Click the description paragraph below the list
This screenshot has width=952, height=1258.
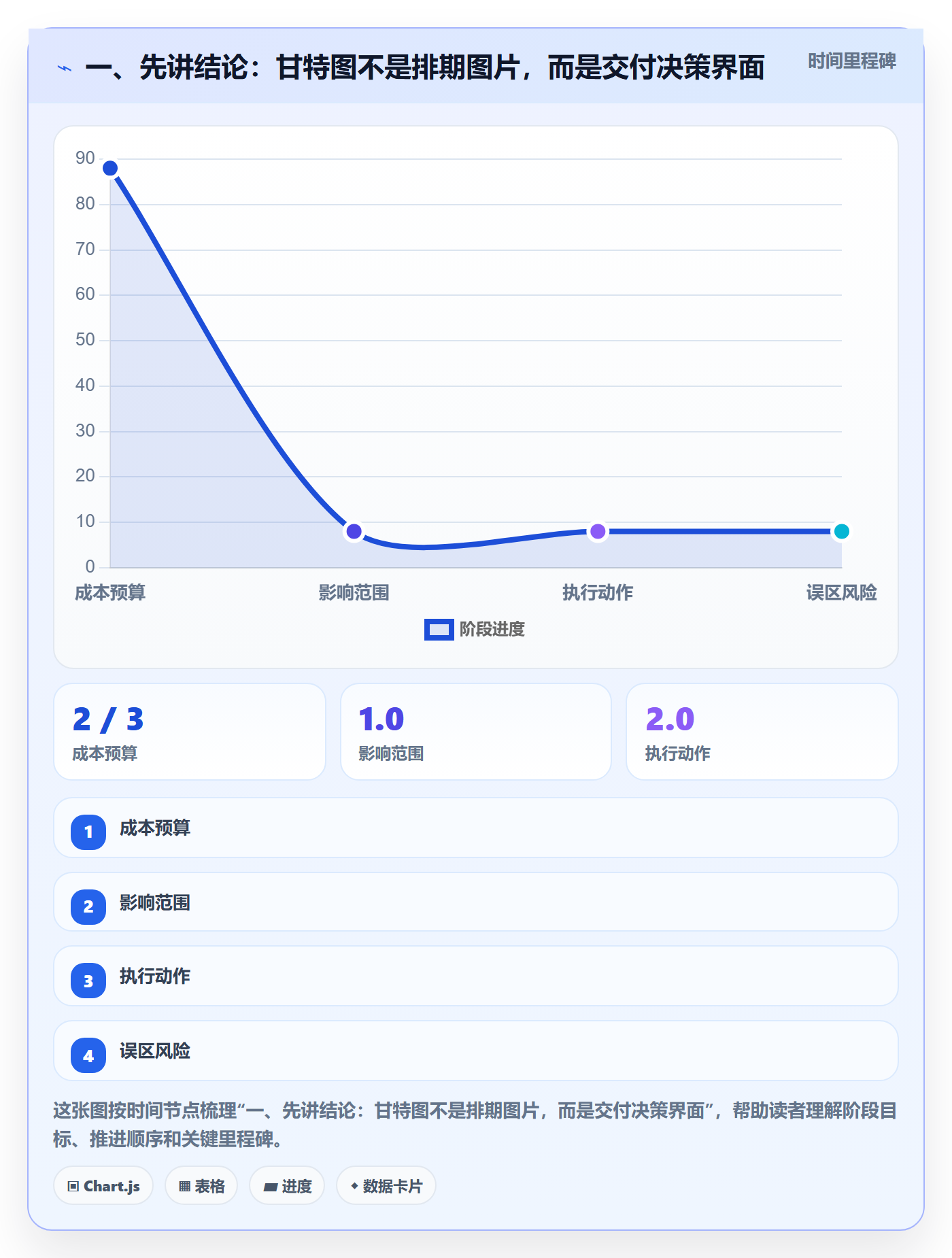pos(475,1125)
